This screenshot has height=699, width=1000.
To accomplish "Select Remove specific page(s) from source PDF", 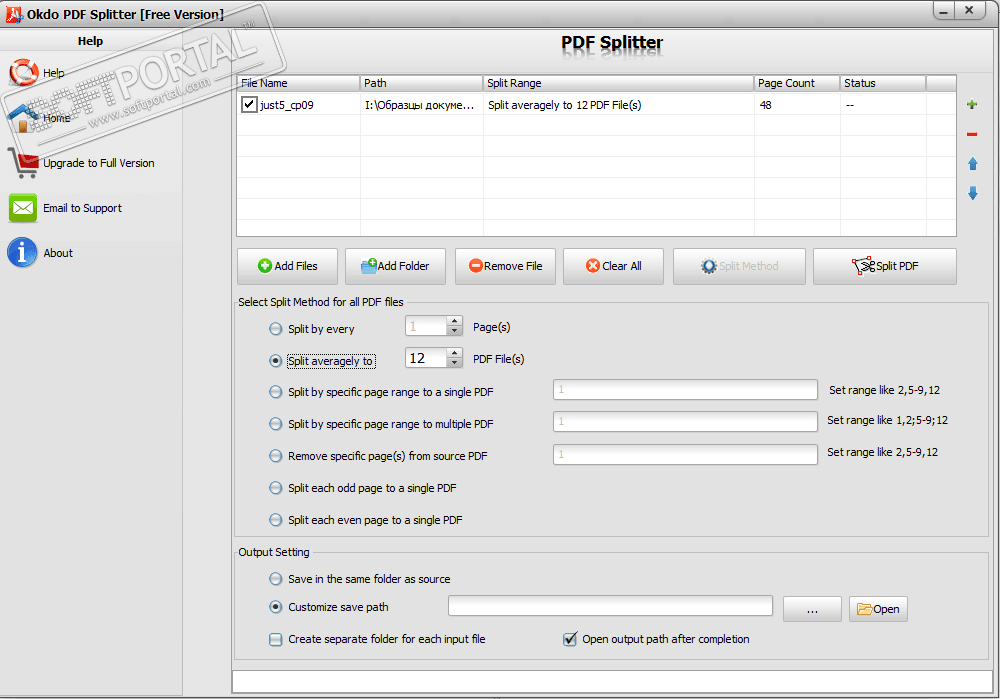I will pyautogui.click(x=276, y=456).
